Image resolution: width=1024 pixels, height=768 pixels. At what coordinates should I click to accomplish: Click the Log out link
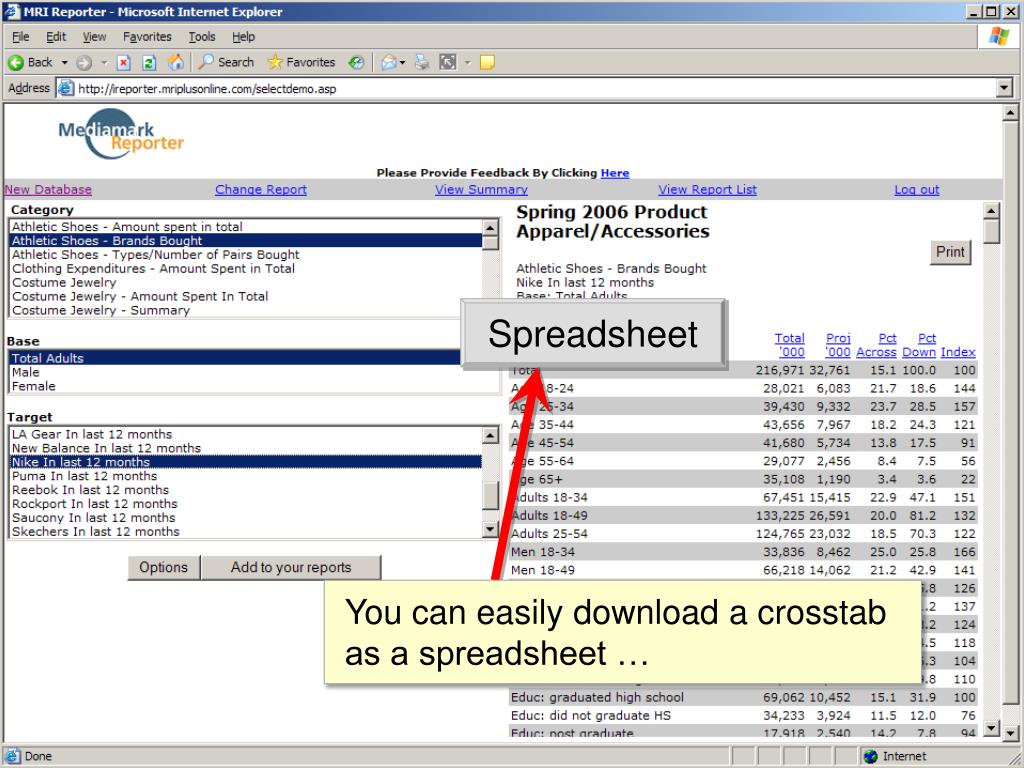pyautogui.click(x=917, y=189)
